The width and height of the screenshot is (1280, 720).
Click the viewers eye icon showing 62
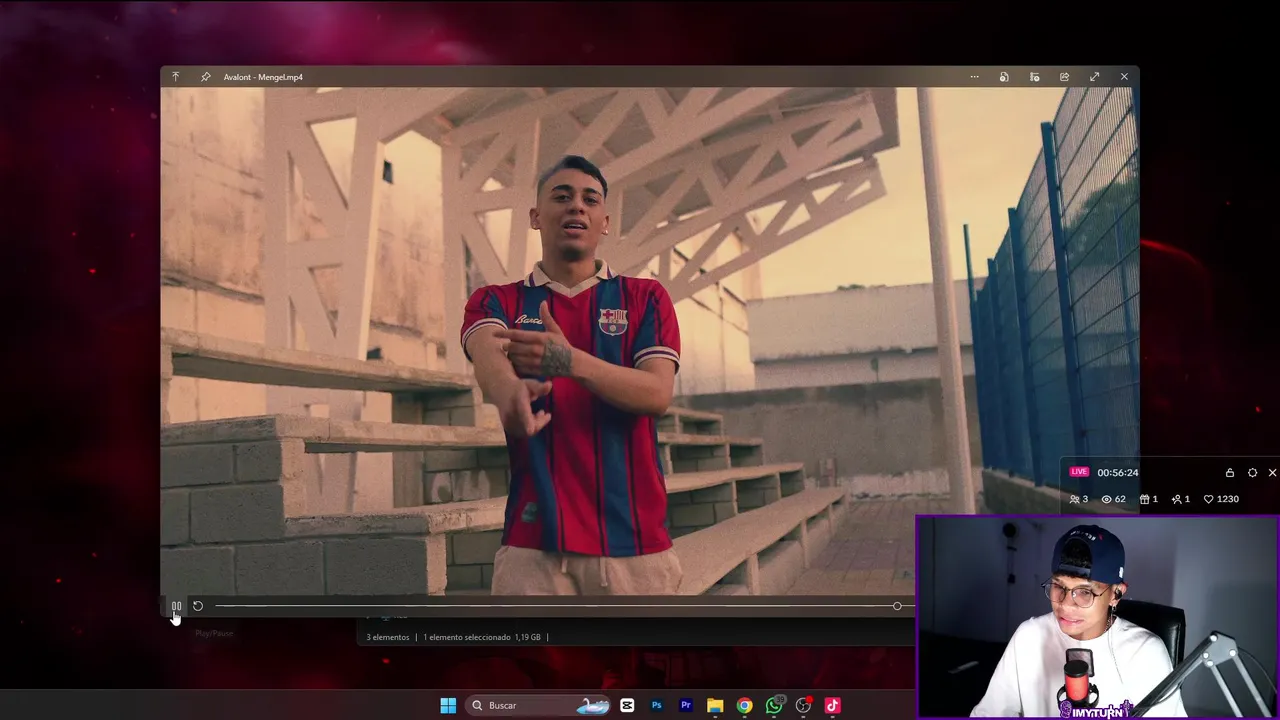tap(1107, 499)
